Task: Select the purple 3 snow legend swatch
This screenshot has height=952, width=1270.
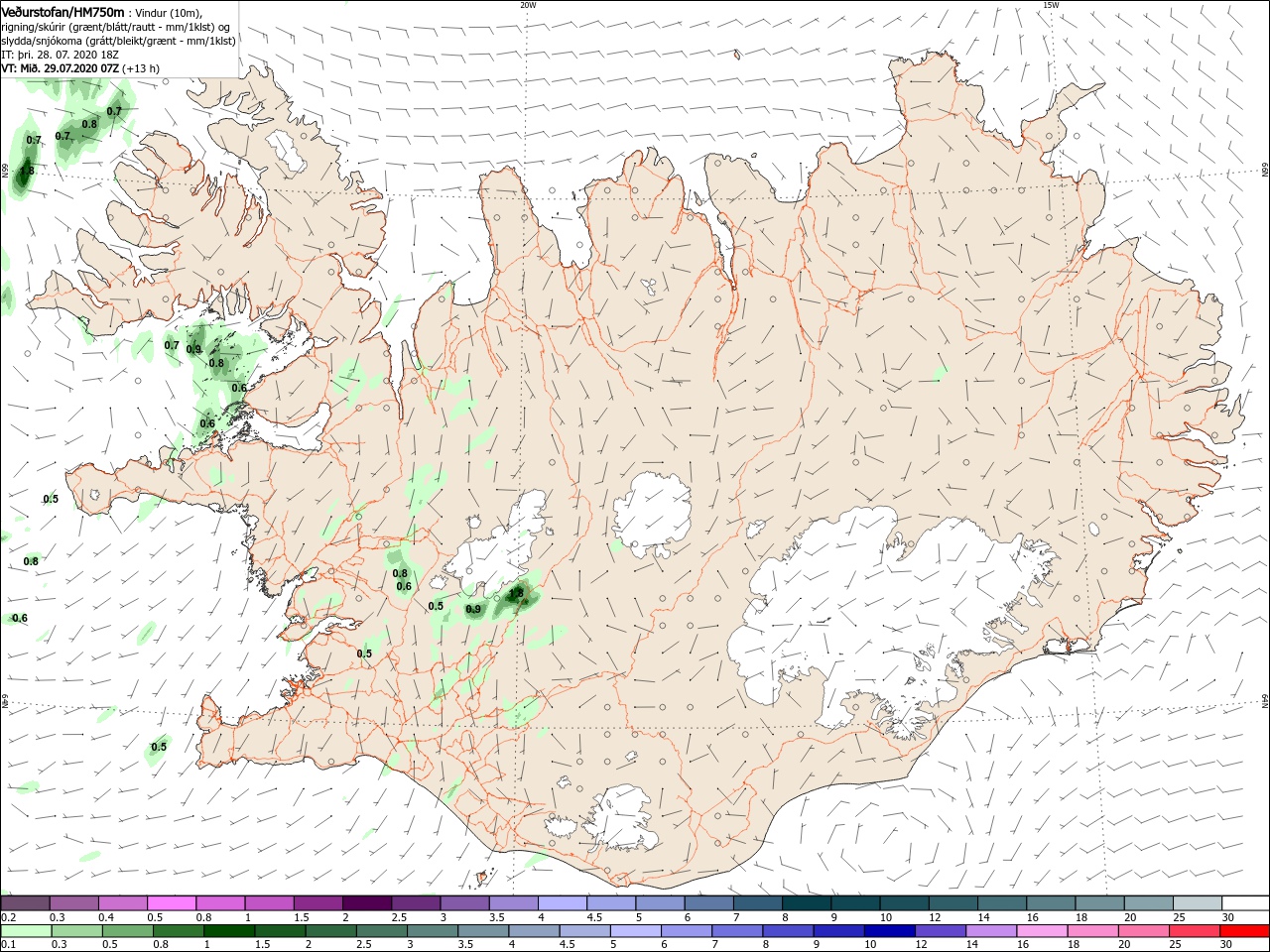Action: 464,903
